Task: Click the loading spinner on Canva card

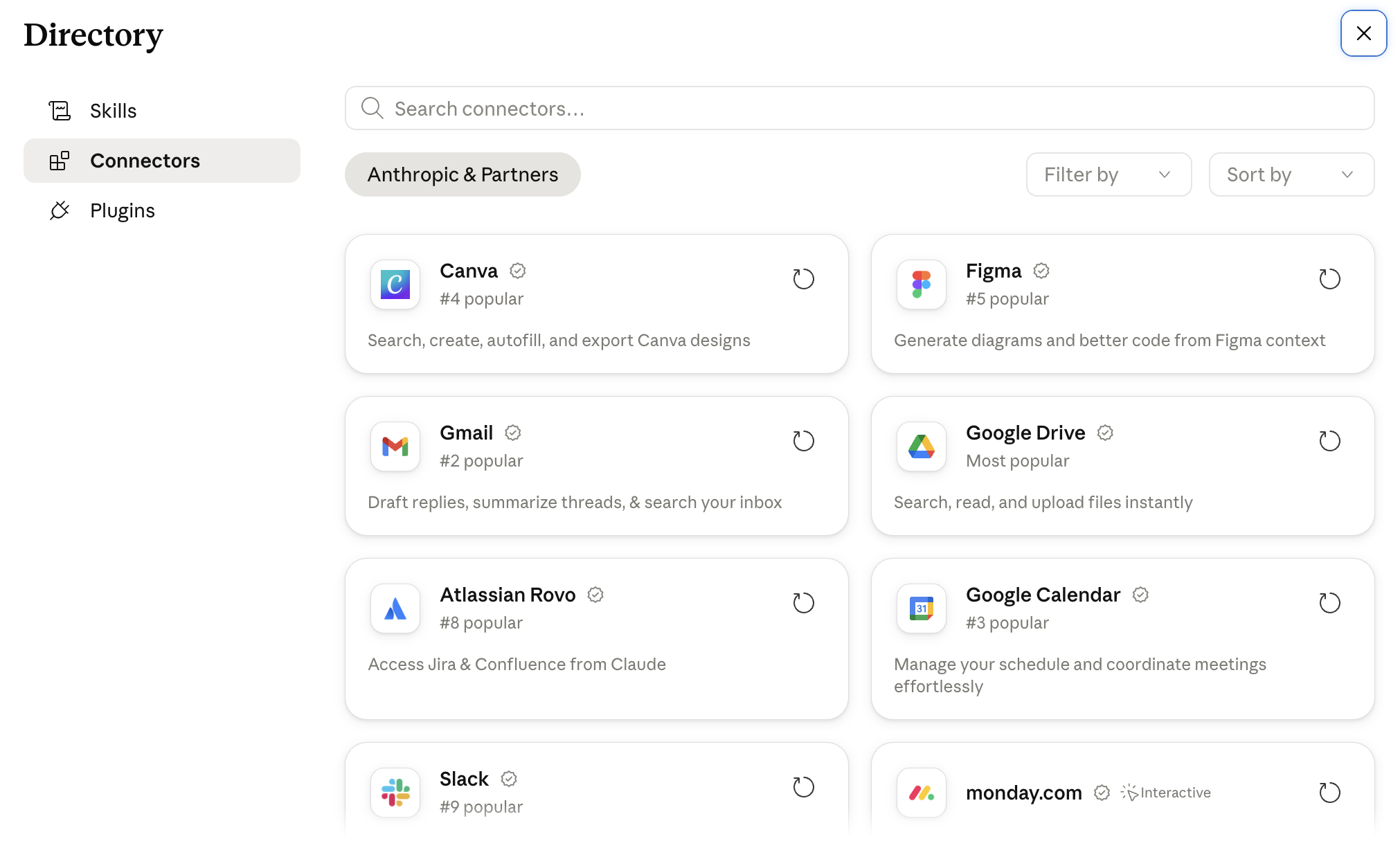Action: tap(803, 279)
